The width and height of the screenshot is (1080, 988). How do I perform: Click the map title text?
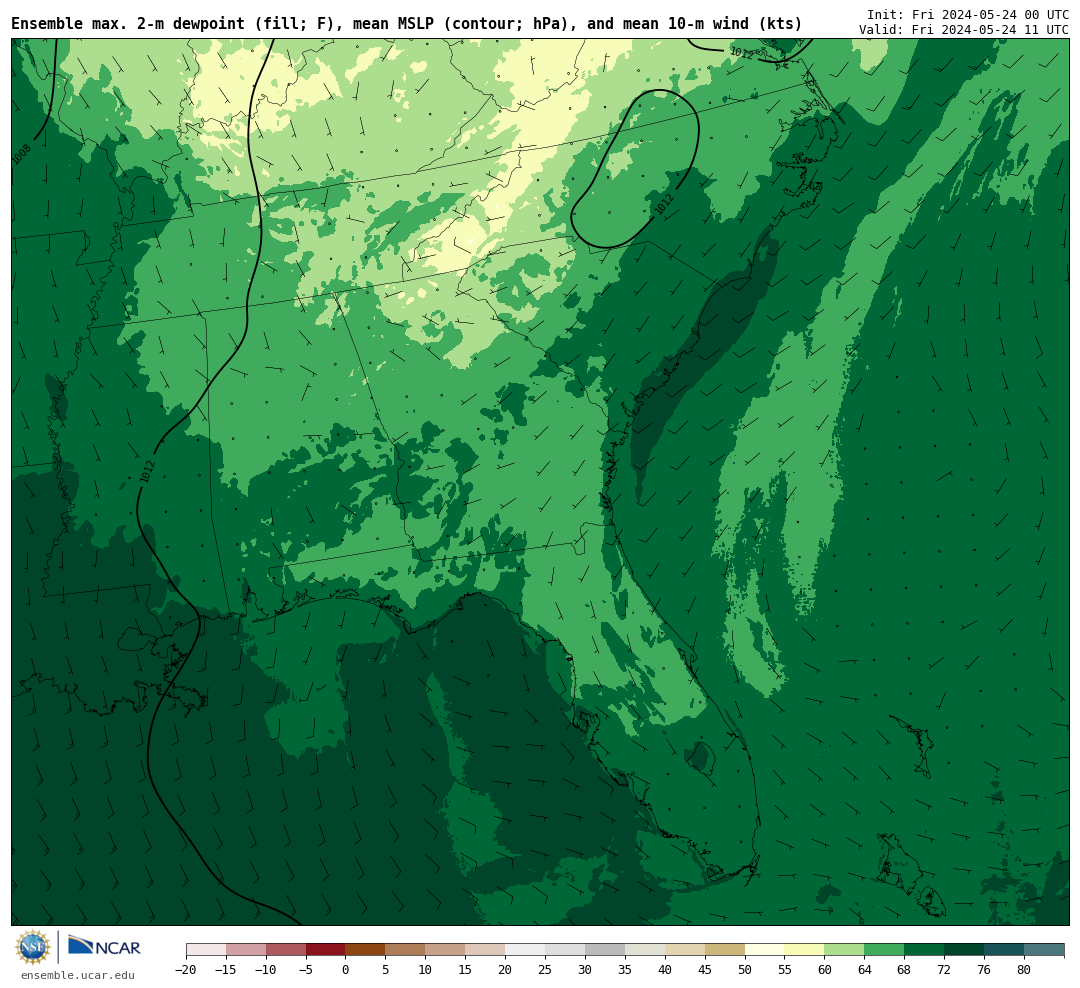point(406,24)
